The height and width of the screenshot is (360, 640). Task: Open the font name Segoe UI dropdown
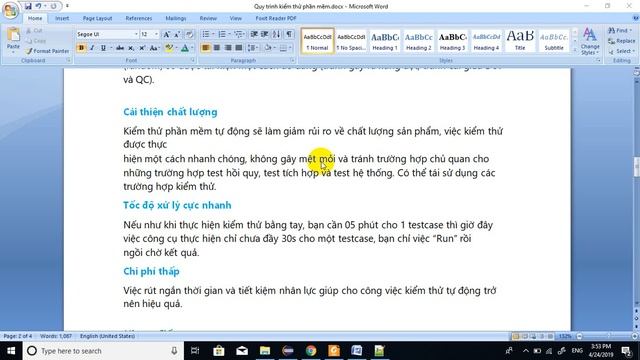[x=136, y=35]
